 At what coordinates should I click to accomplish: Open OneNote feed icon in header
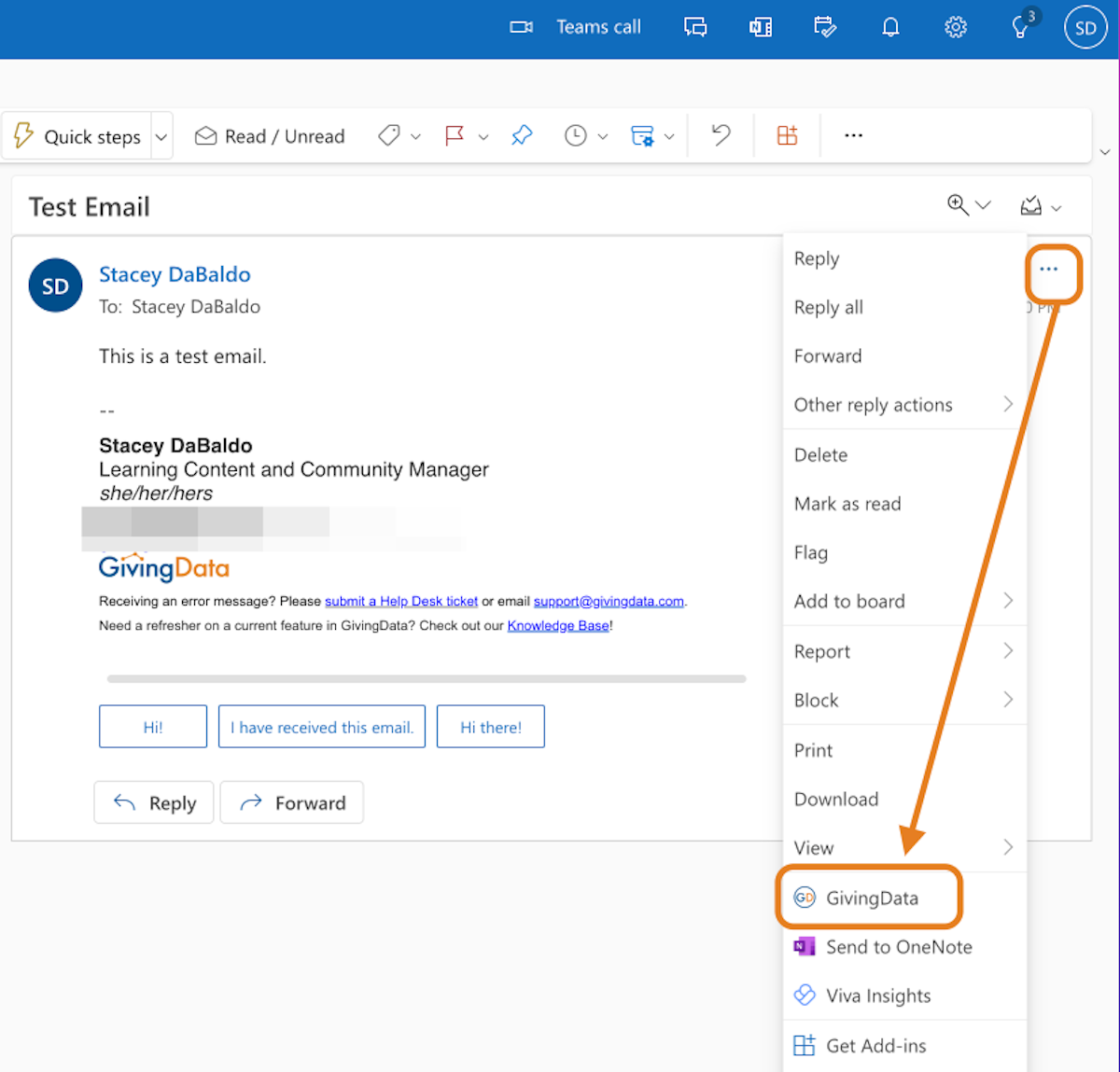tap(761, 27)
